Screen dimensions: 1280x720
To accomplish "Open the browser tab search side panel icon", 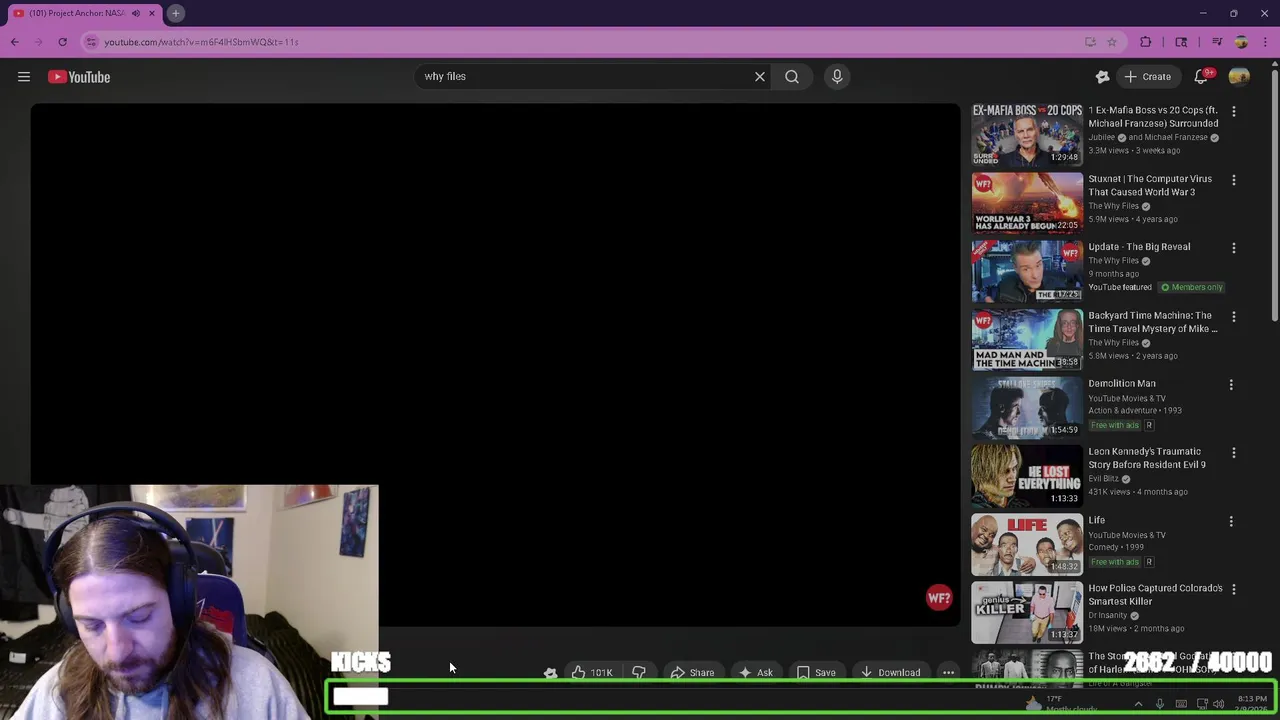I will tap(1181, 42).
